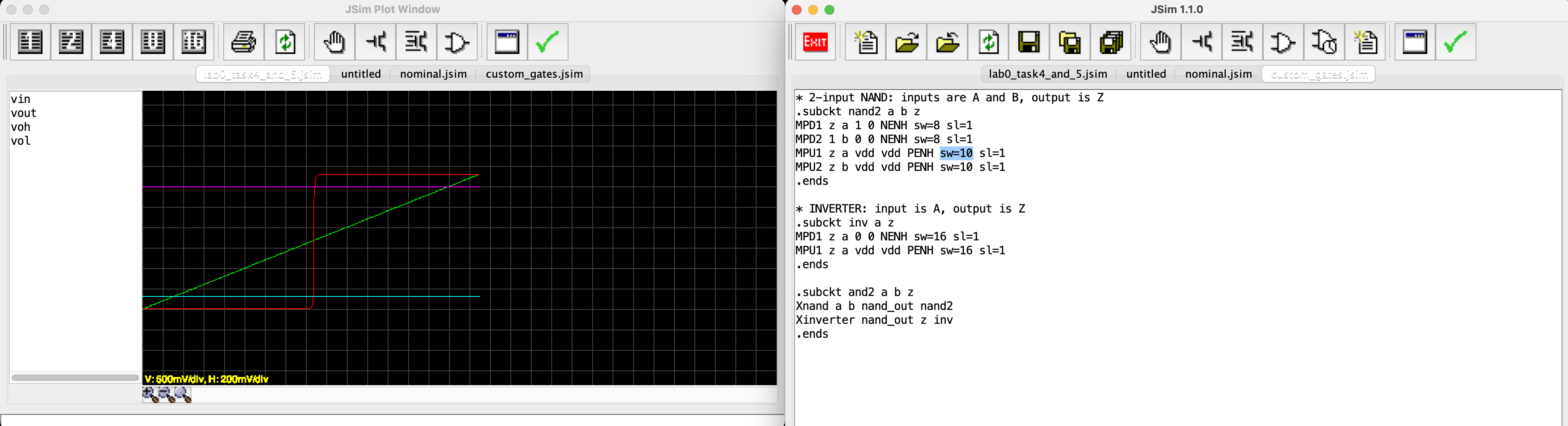Click the plain magnifier icon below plot
Viewport: 1568px width, 426px height.
click(183, 395)
